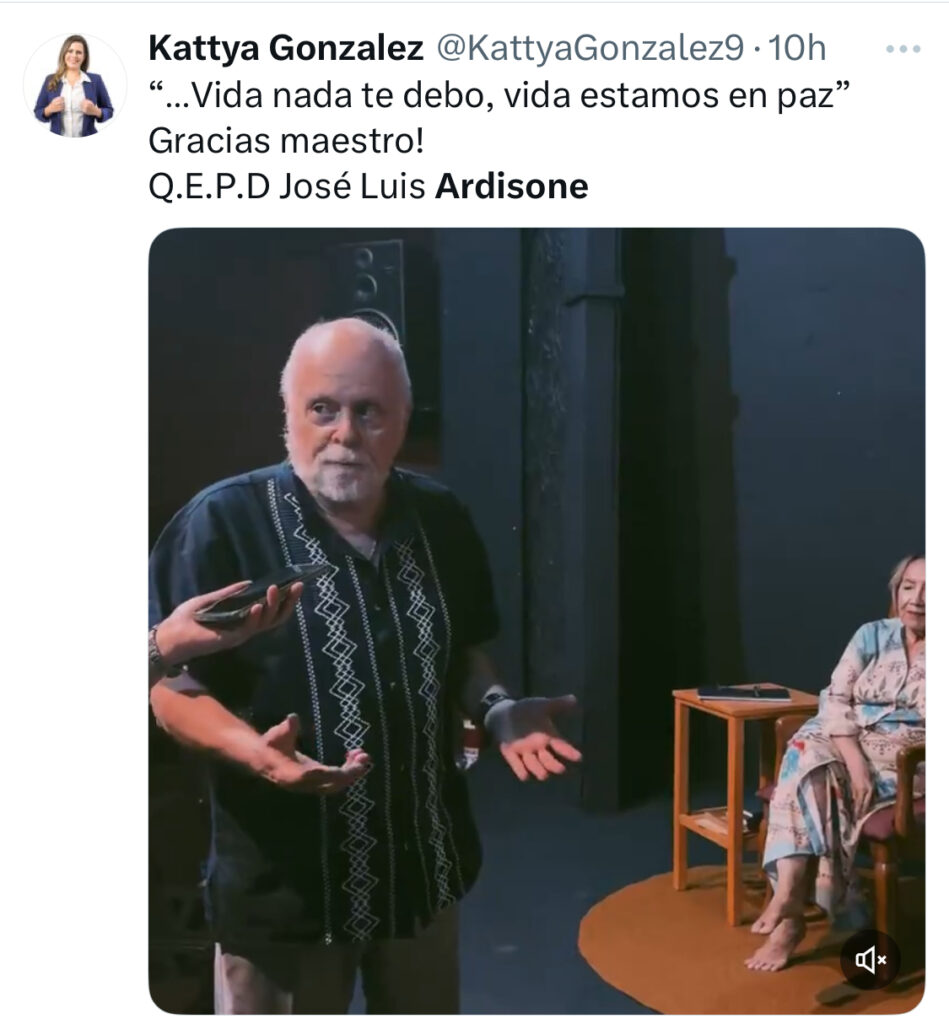The width and height of the screenshot is (949, 1024).
Task: Click the notebook on the wooden table
Action: [744, 692]
